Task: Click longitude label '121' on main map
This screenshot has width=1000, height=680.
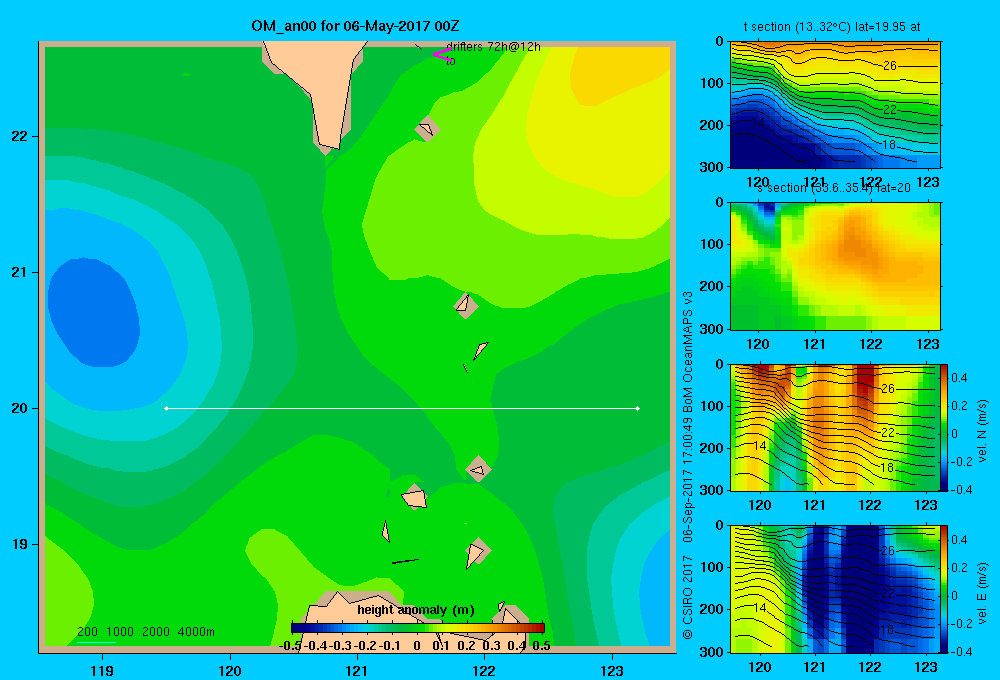Action: (357, 670)
